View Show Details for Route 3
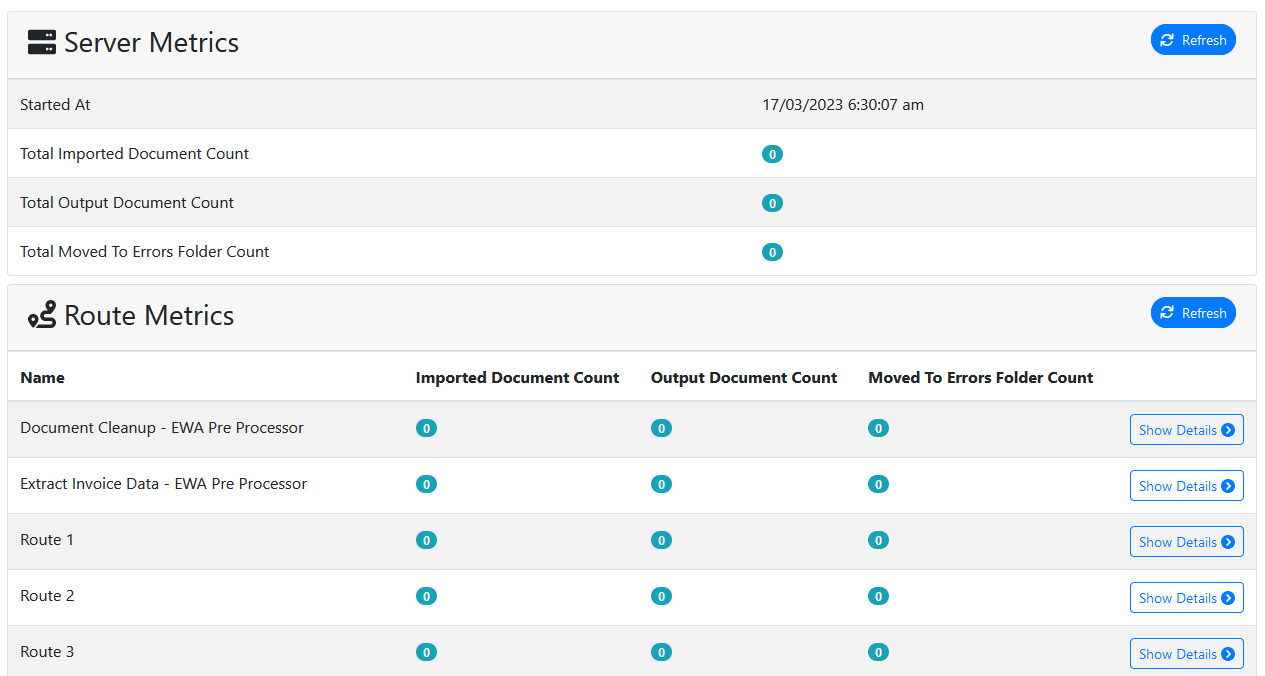 1186,654
